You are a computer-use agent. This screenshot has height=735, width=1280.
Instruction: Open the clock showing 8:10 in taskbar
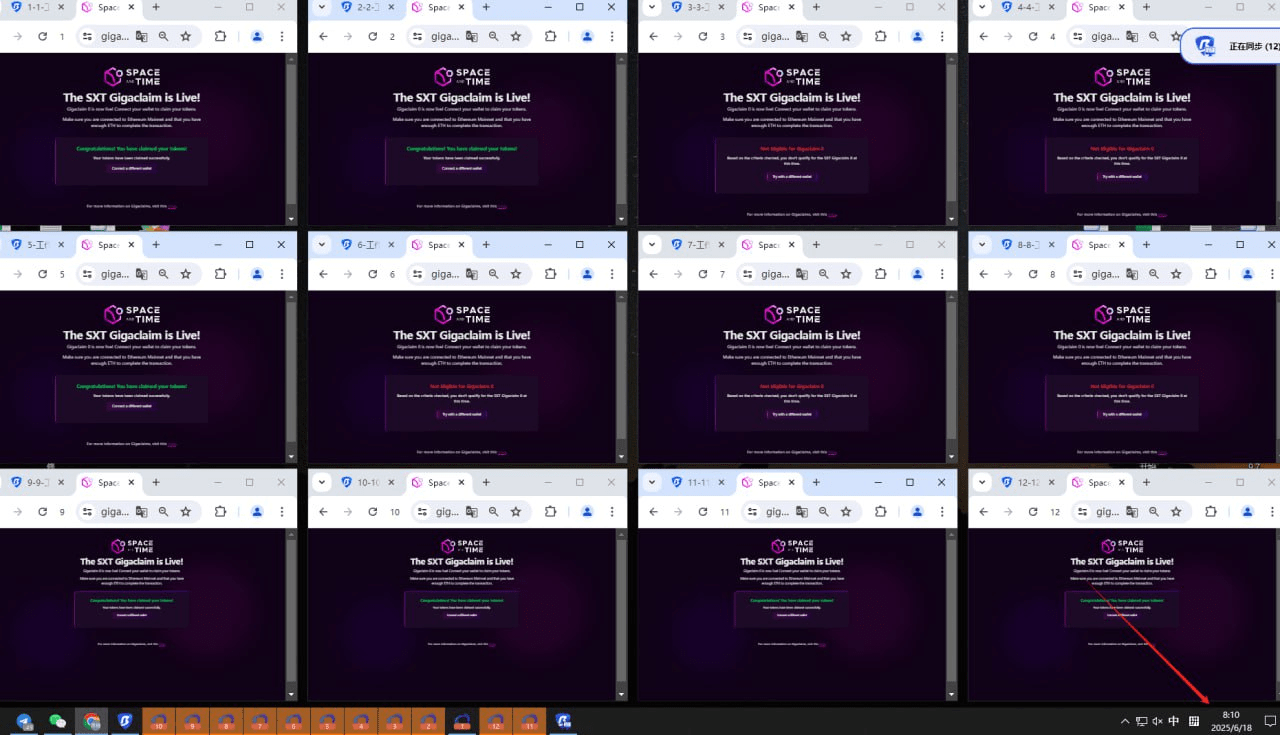click(x=1231, y=721)
